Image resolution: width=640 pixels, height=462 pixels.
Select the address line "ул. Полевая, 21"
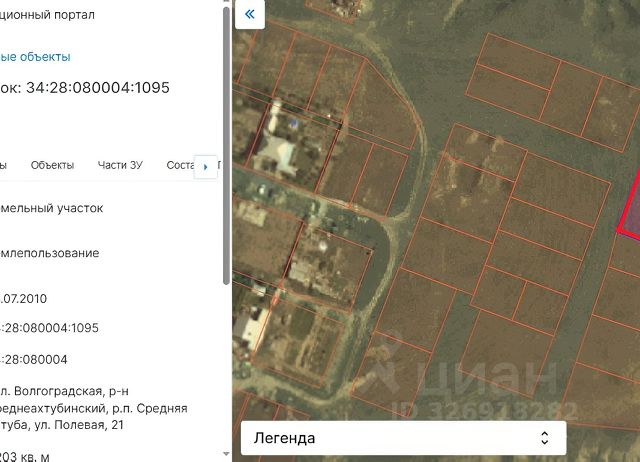click(79, 425)
